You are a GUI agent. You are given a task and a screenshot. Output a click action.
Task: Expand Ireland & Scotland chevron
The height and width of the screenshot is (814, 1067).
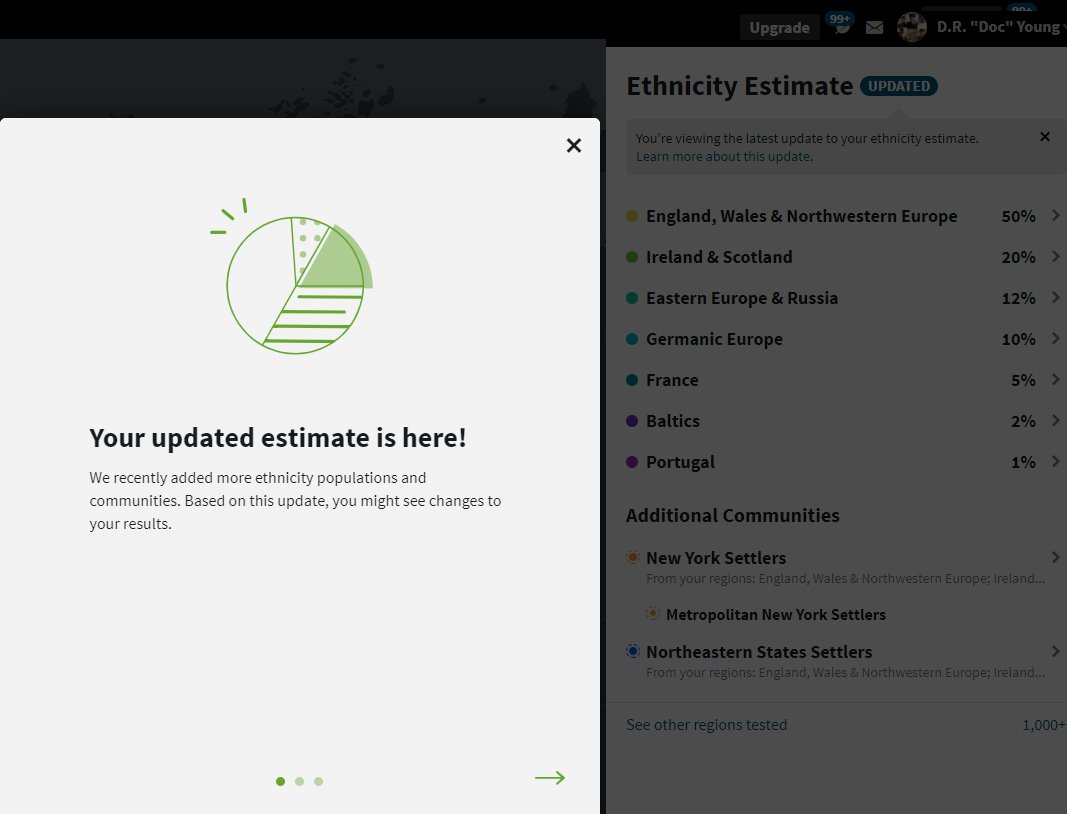pyautogui.click(x=1055, y=257)
